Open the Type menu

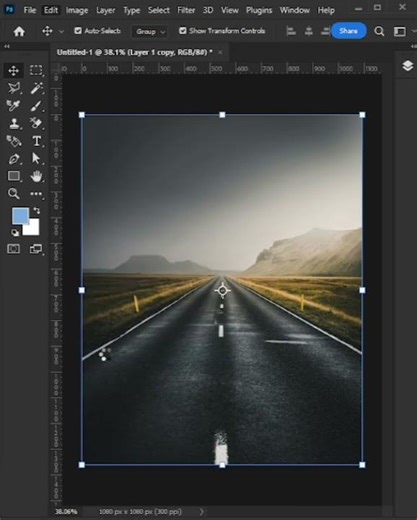pyautogui.click(x=132, y=11)
